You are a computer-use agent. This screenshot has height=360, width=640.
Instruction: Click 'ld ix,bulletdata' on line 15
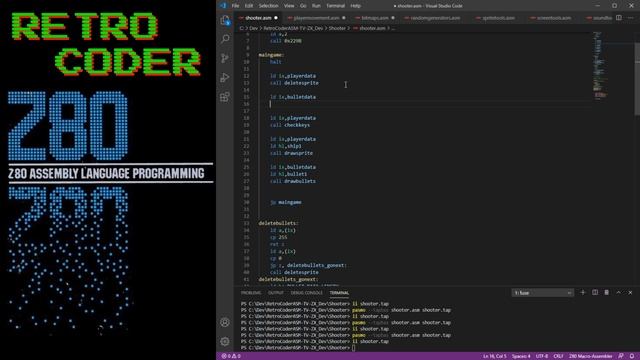pyautogui.click(x=293, y=97)
